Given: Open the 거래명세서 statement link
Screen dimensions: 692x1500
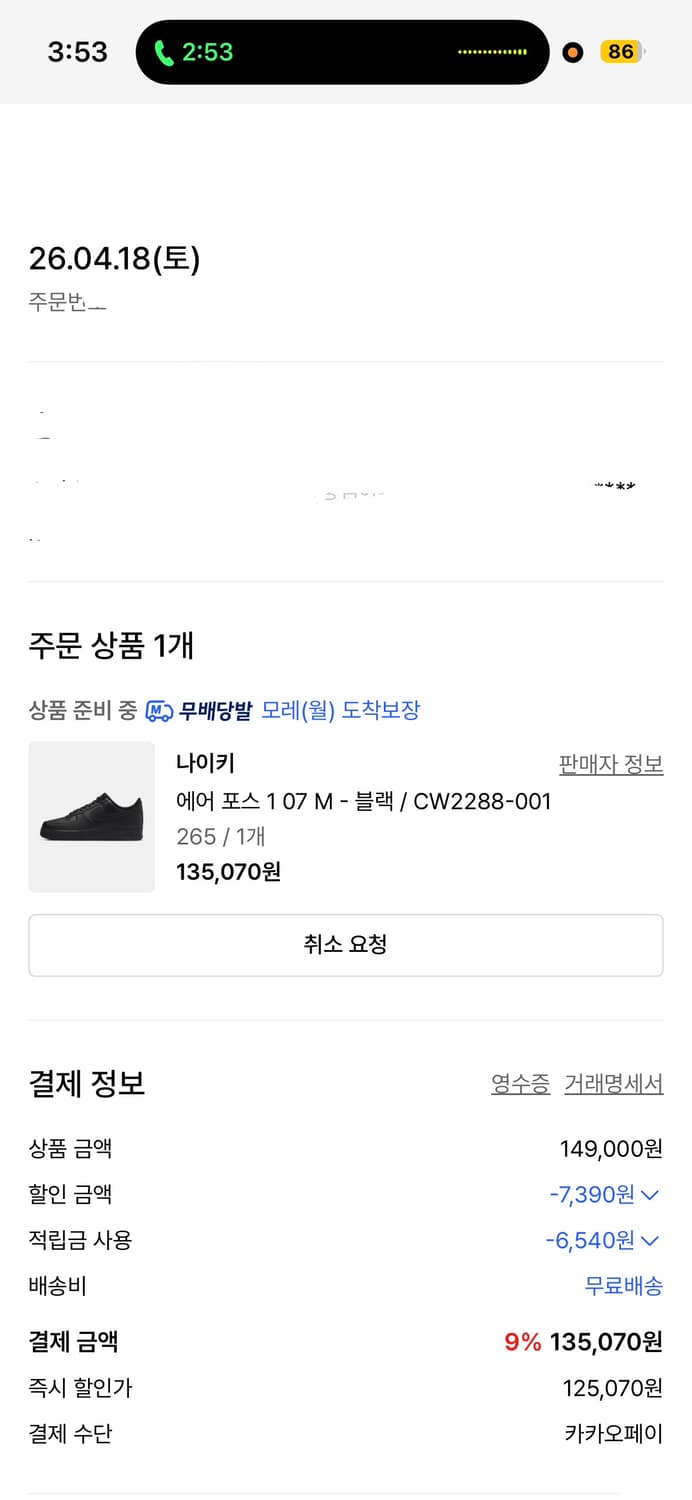Looking at the screenshot, I should 613,1084.
